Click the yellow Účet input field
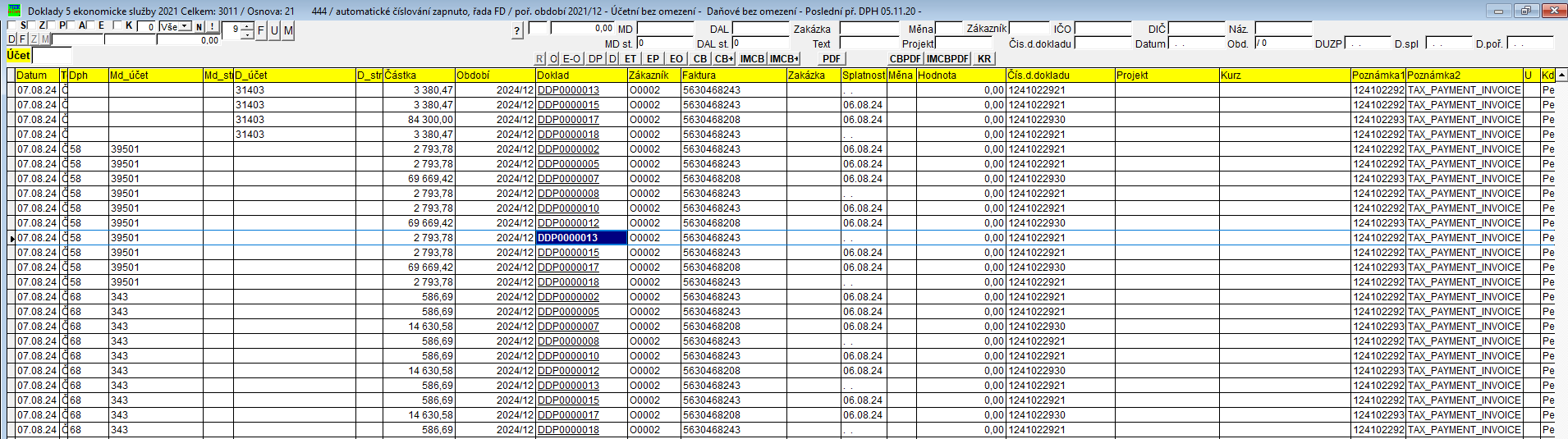The height and width of the screenshot is (439, 1568). click(52, 56)
